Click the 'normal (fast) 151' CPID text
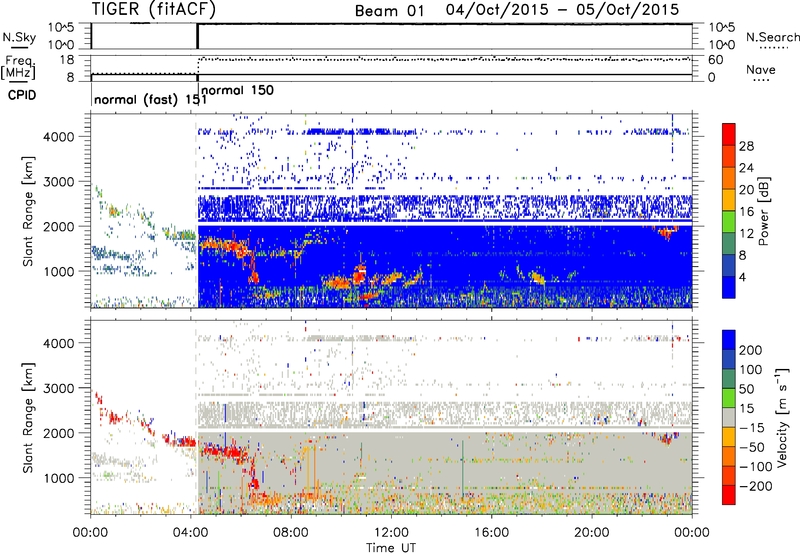800x554 pixels. (151, 99)
